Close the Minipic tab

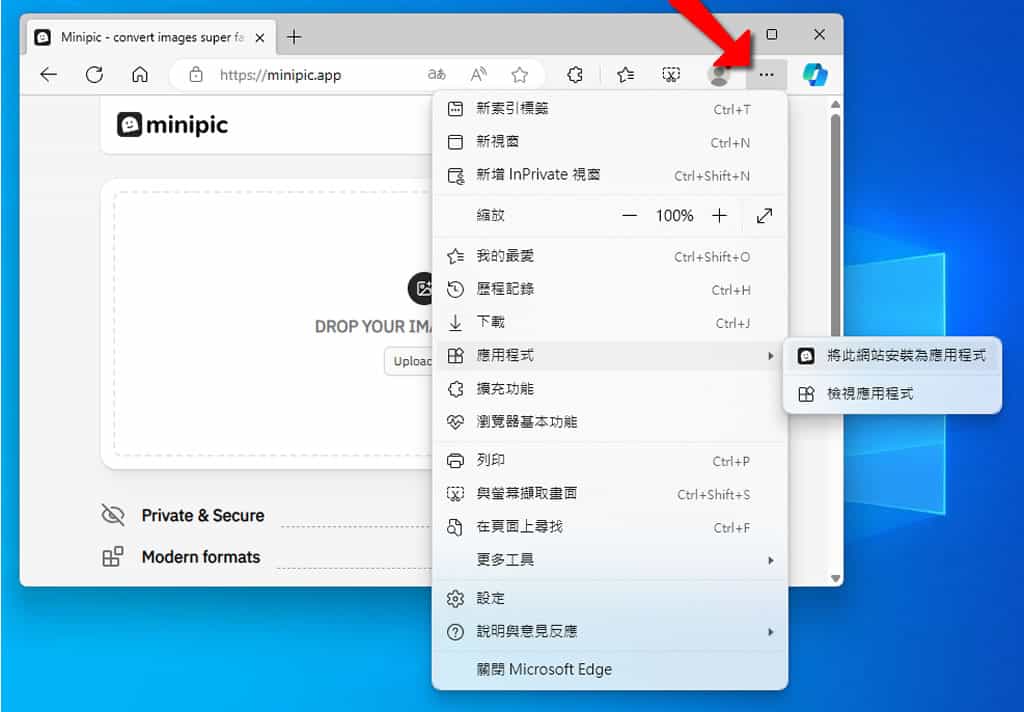tap(260, 38)
